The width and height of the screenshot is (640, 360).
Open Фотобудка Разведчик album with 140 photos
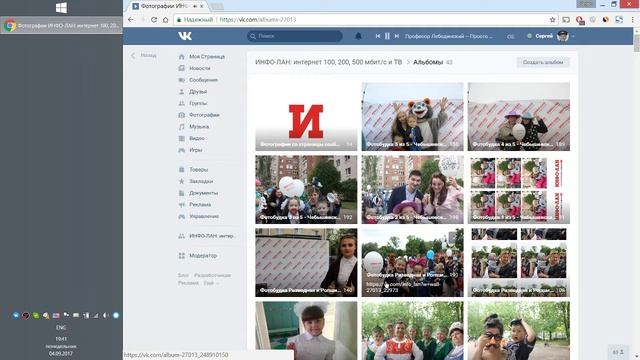pos(306,262)
